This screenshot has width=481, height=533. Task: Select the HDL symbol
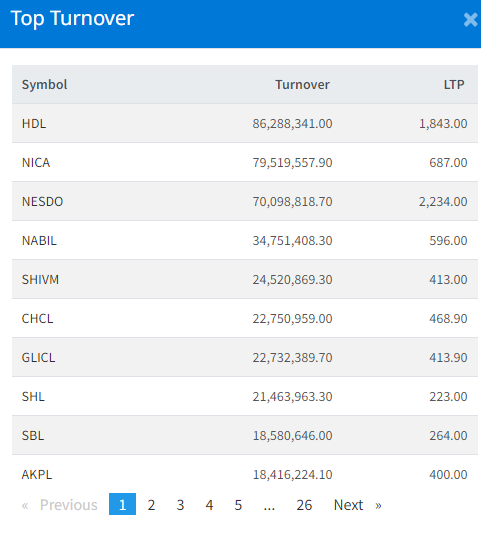point(34,123)
